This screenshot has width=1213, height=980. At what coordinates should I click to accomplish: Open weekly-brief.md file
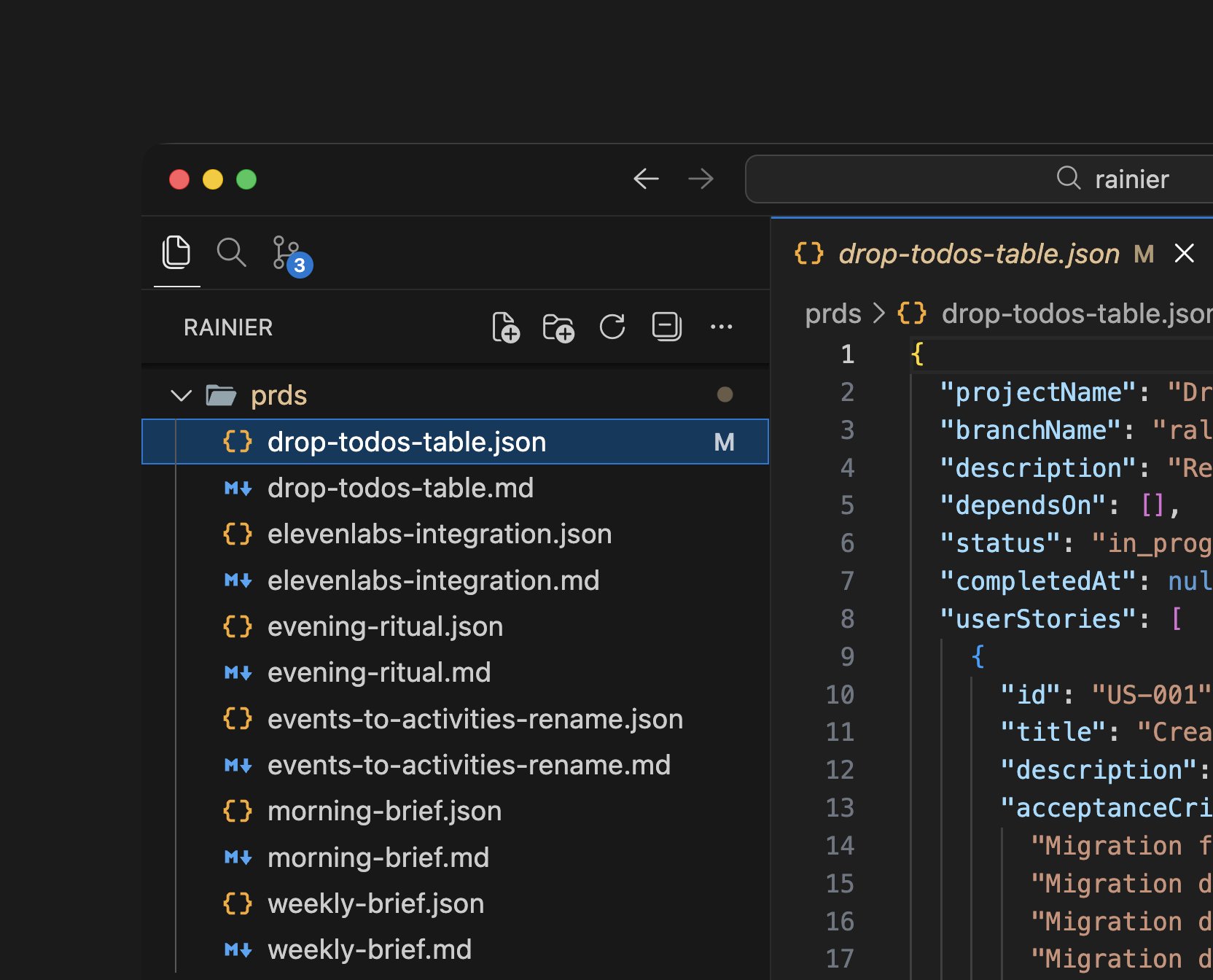(x=369, y=950)
